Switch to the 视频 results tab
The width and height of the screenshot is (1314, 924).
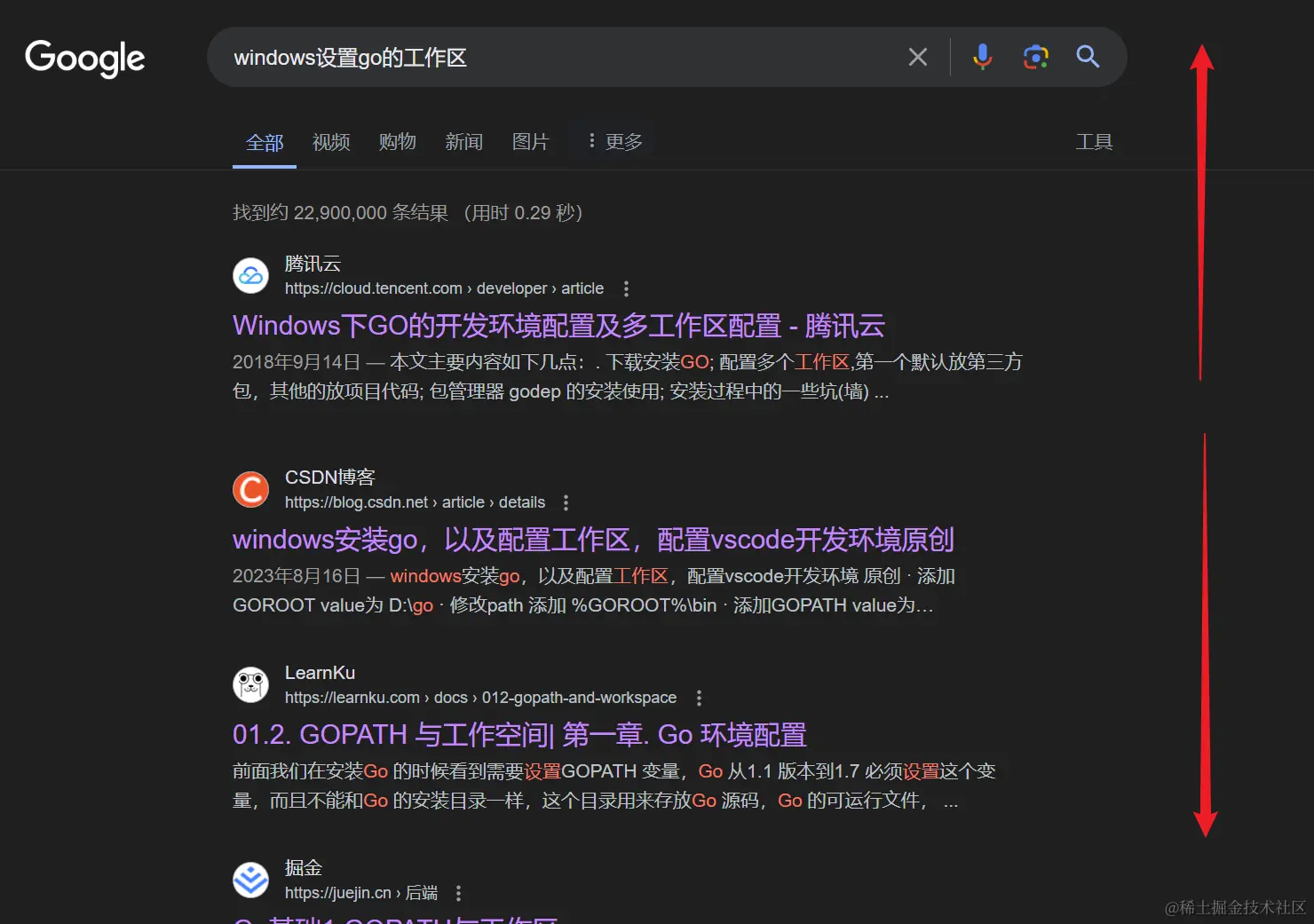tap(331, 142)
